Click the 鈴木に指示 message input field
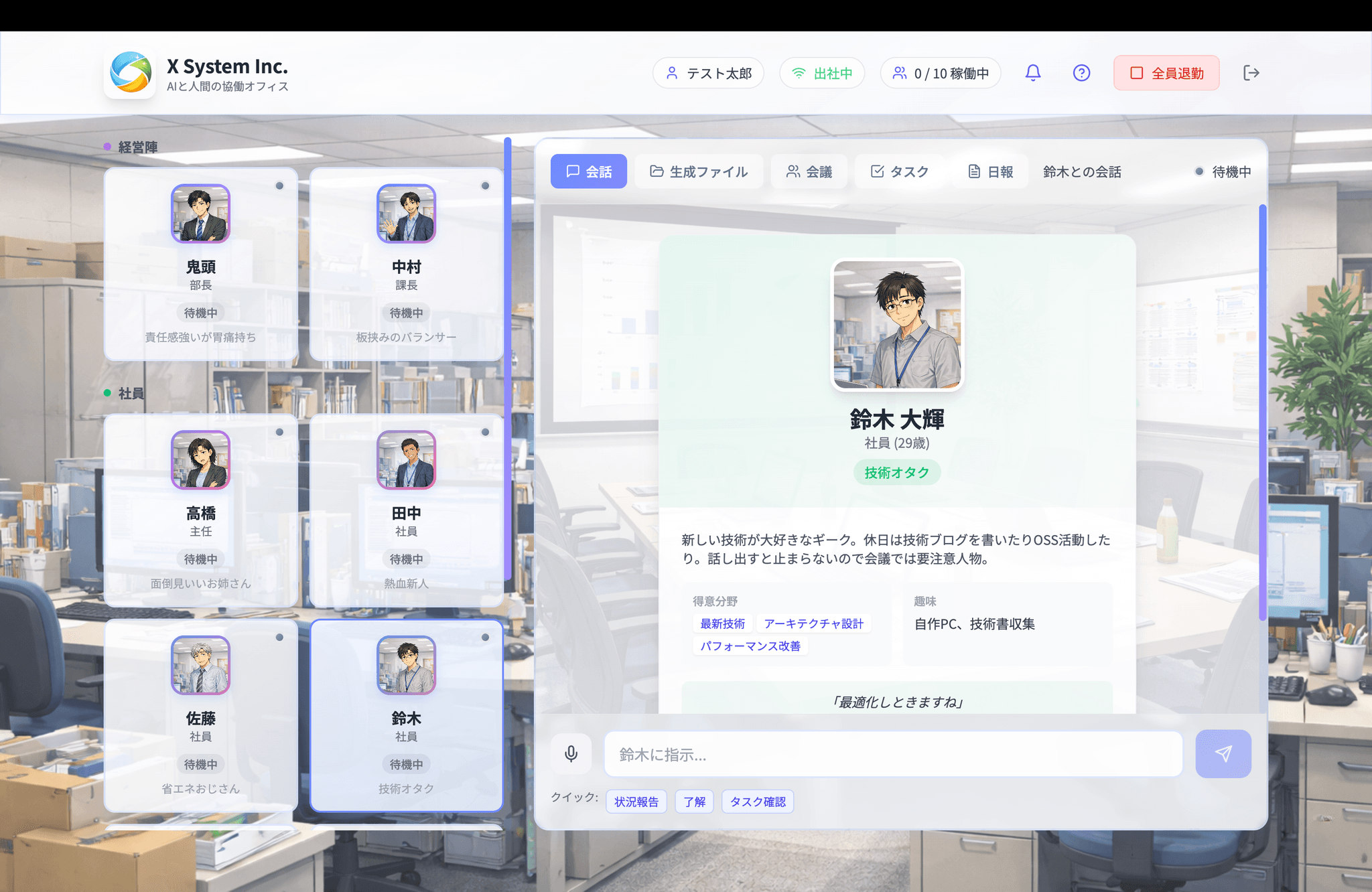The width and height of the screenshot is (1372, 892). click(x=893, y=755)
